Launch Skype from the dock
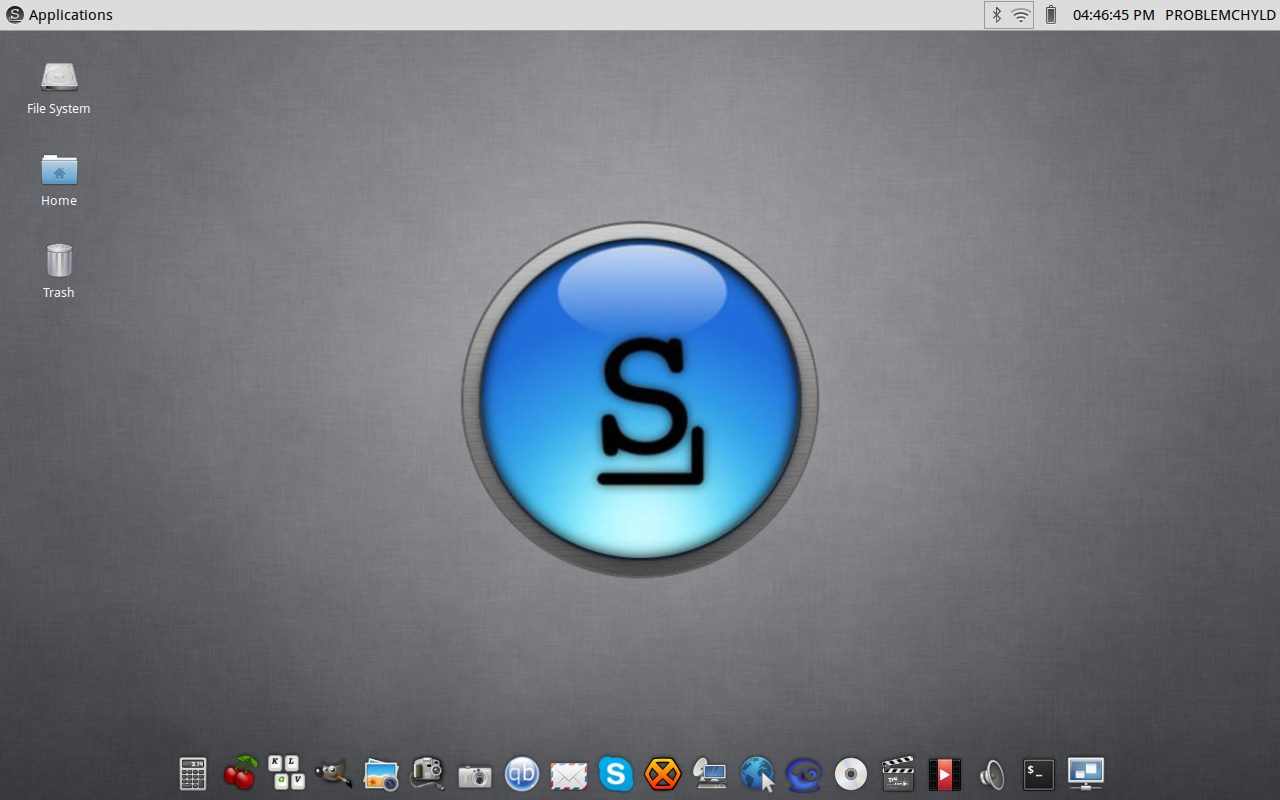The image size is (1280, 800). 616,774
